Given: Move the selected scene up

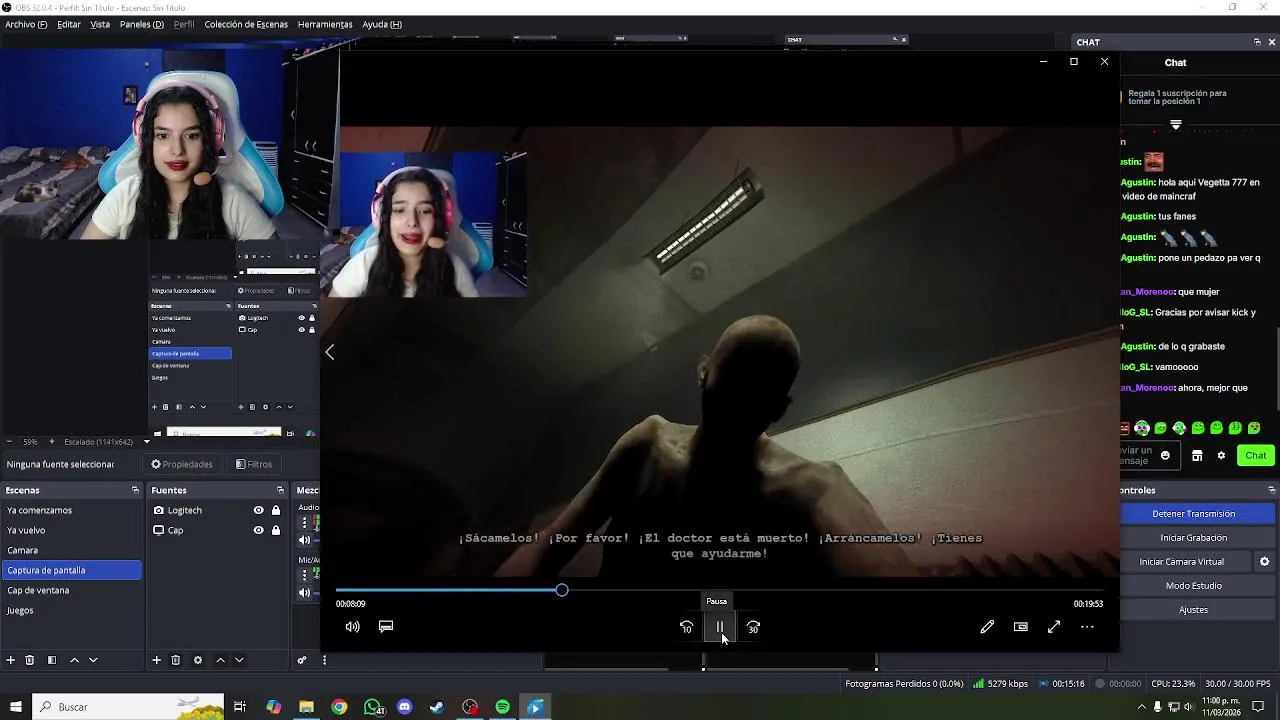Looking at the screenshot, I should [x=74, y=660].
